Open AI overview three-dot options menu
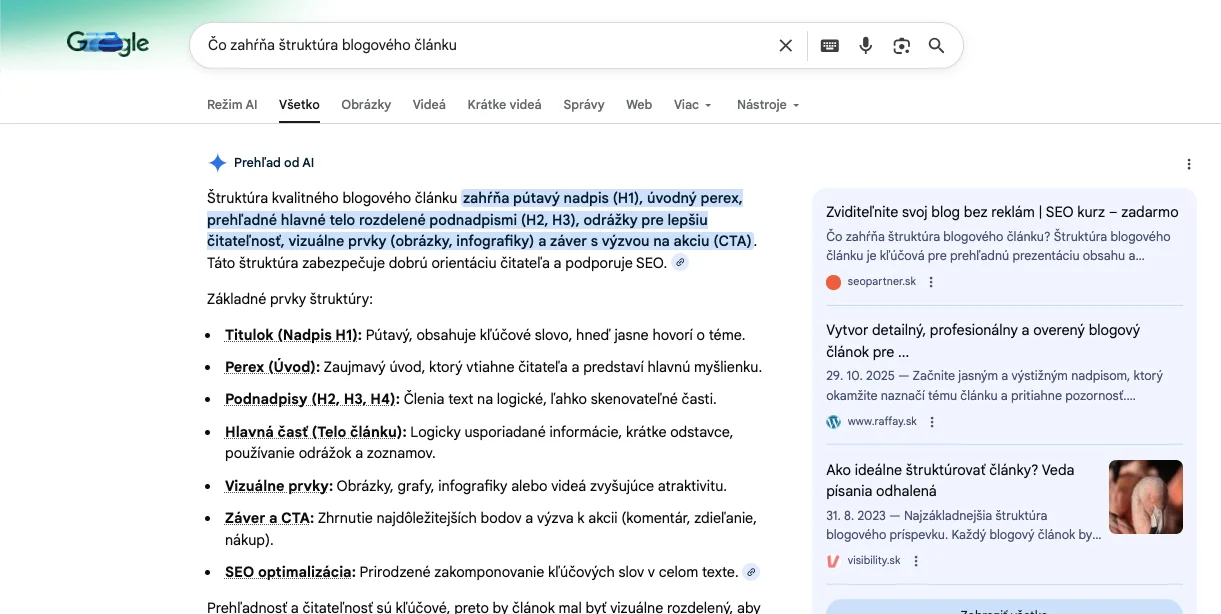The height and width of the screenshot is (614, 1221). click(1188, 164)
